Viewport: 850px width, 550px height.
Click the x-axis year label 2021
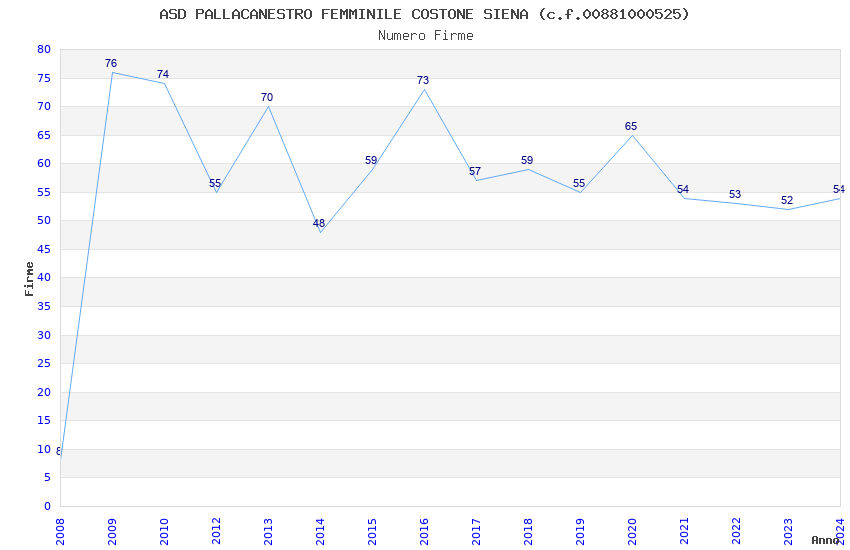685,532
